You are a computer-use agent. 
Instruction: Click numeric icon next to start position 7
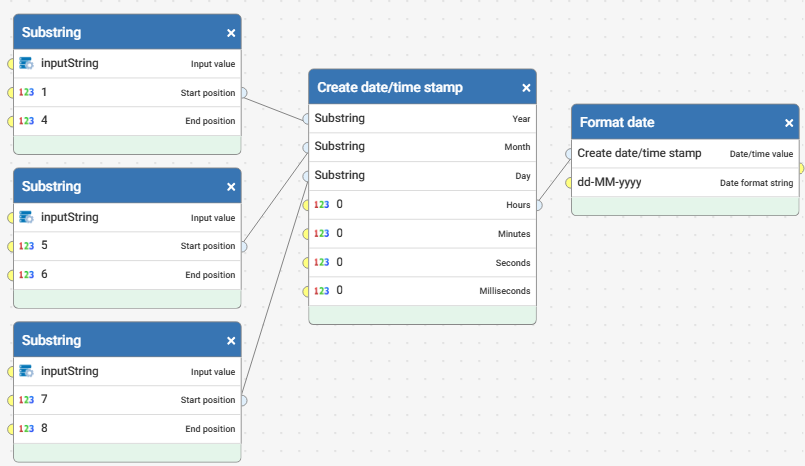click(26, 400)
